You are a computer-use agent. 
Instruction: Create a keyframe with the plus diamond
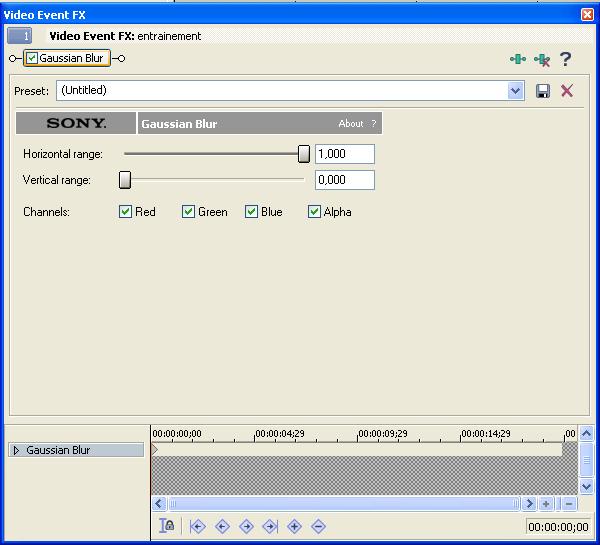pos(294,527)
